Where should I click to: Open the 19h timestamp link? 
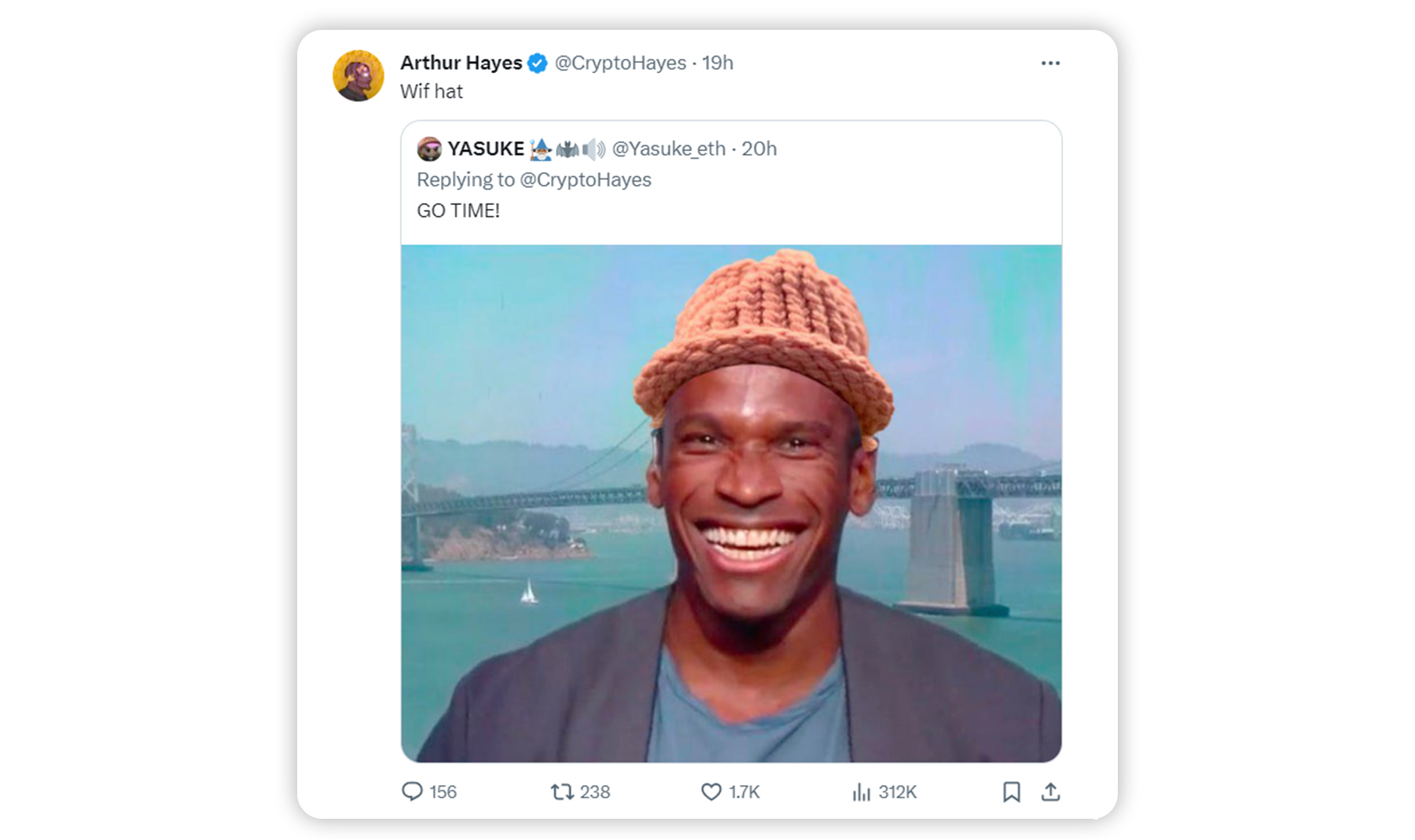point(718,63)
